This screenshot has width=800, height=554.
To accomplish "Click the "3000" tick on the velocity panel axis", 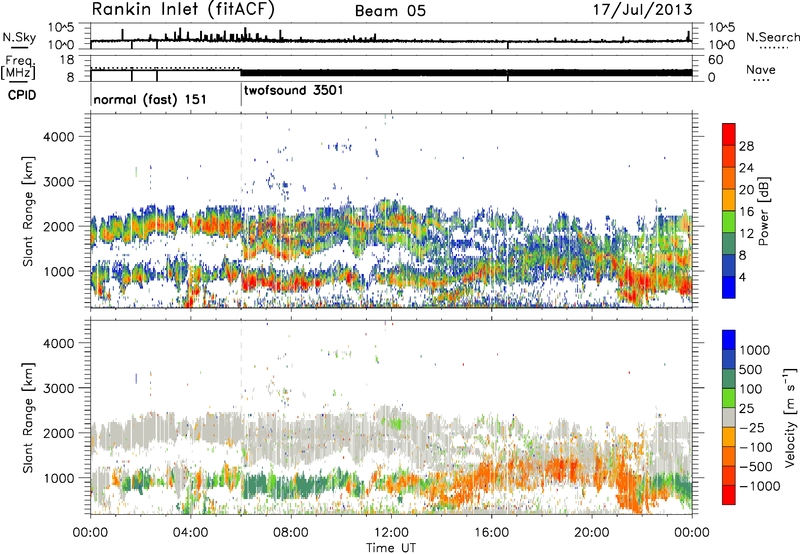I will pyautogui.click(x=58, y=388).
